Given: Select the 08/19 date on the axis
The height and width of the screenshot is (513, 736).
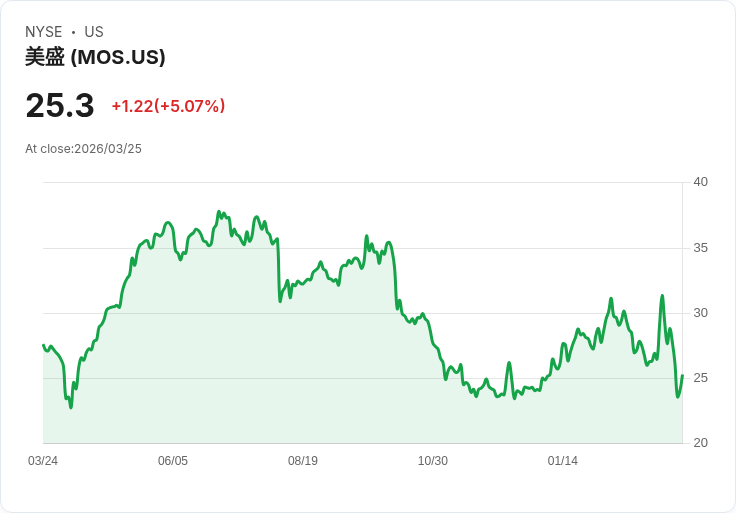Looking at the screenshot, I should coord(303,461).
